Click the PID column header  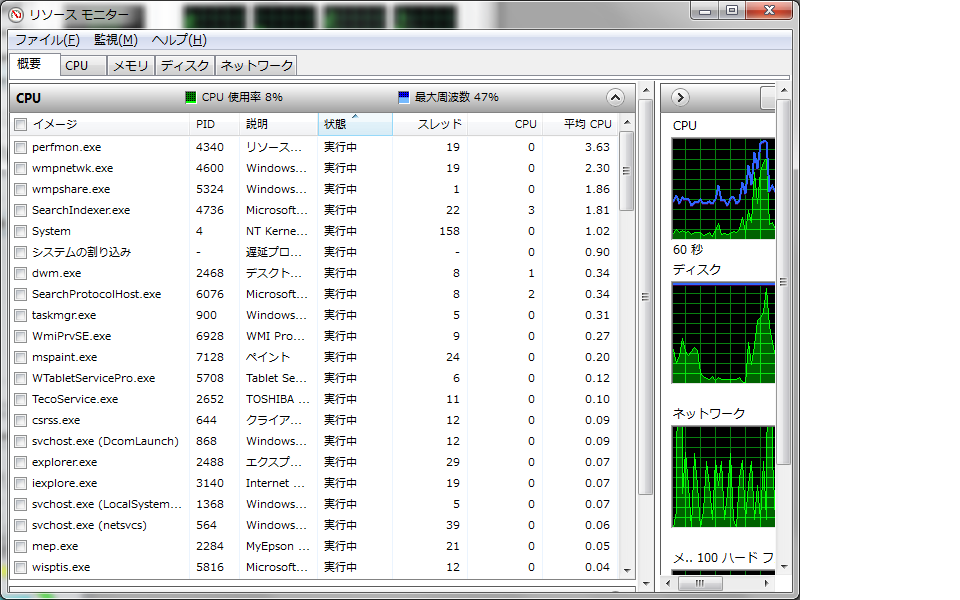tap(215, 124)
